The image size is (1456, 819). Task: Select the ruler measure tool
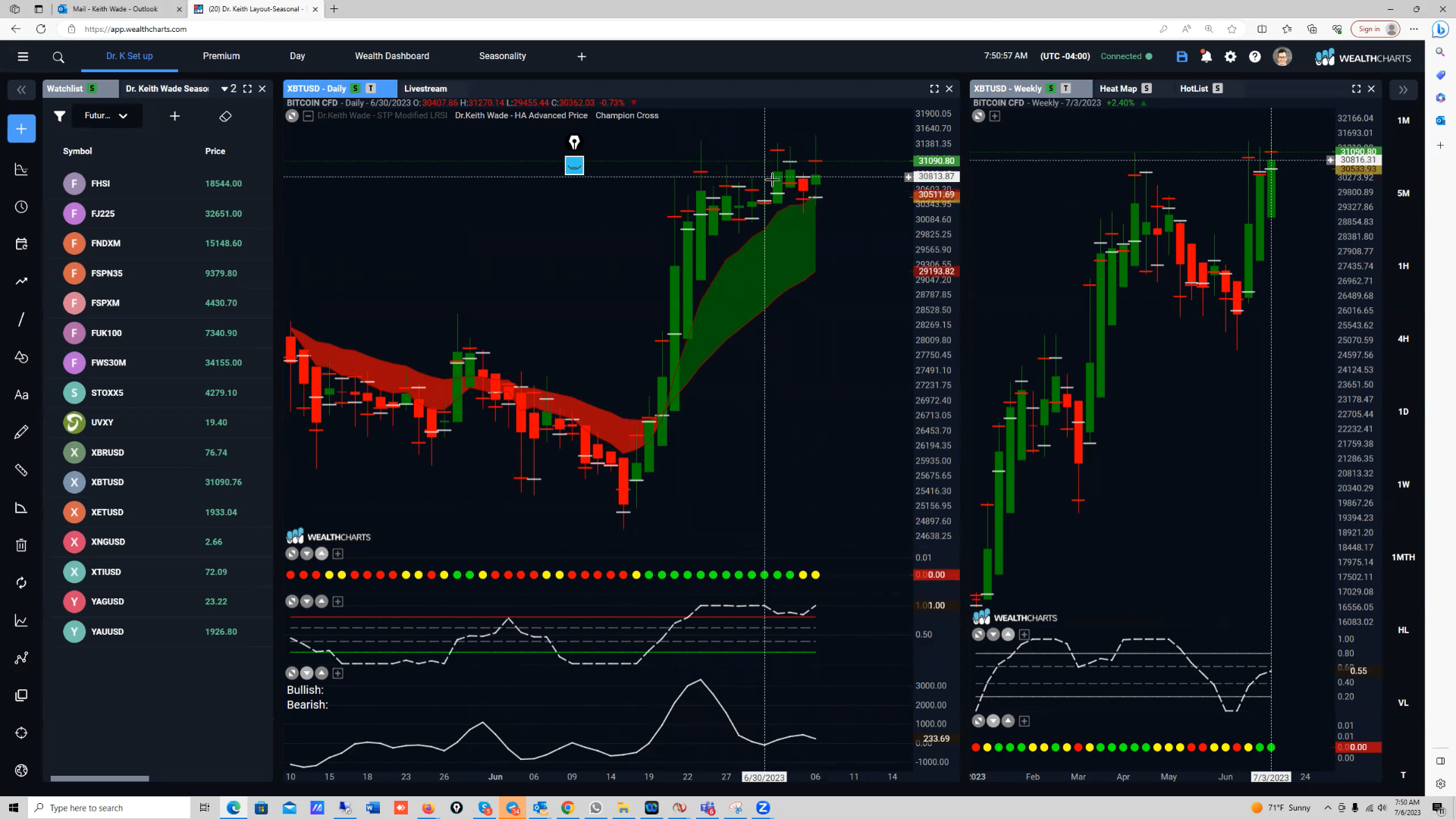(21, 470)
